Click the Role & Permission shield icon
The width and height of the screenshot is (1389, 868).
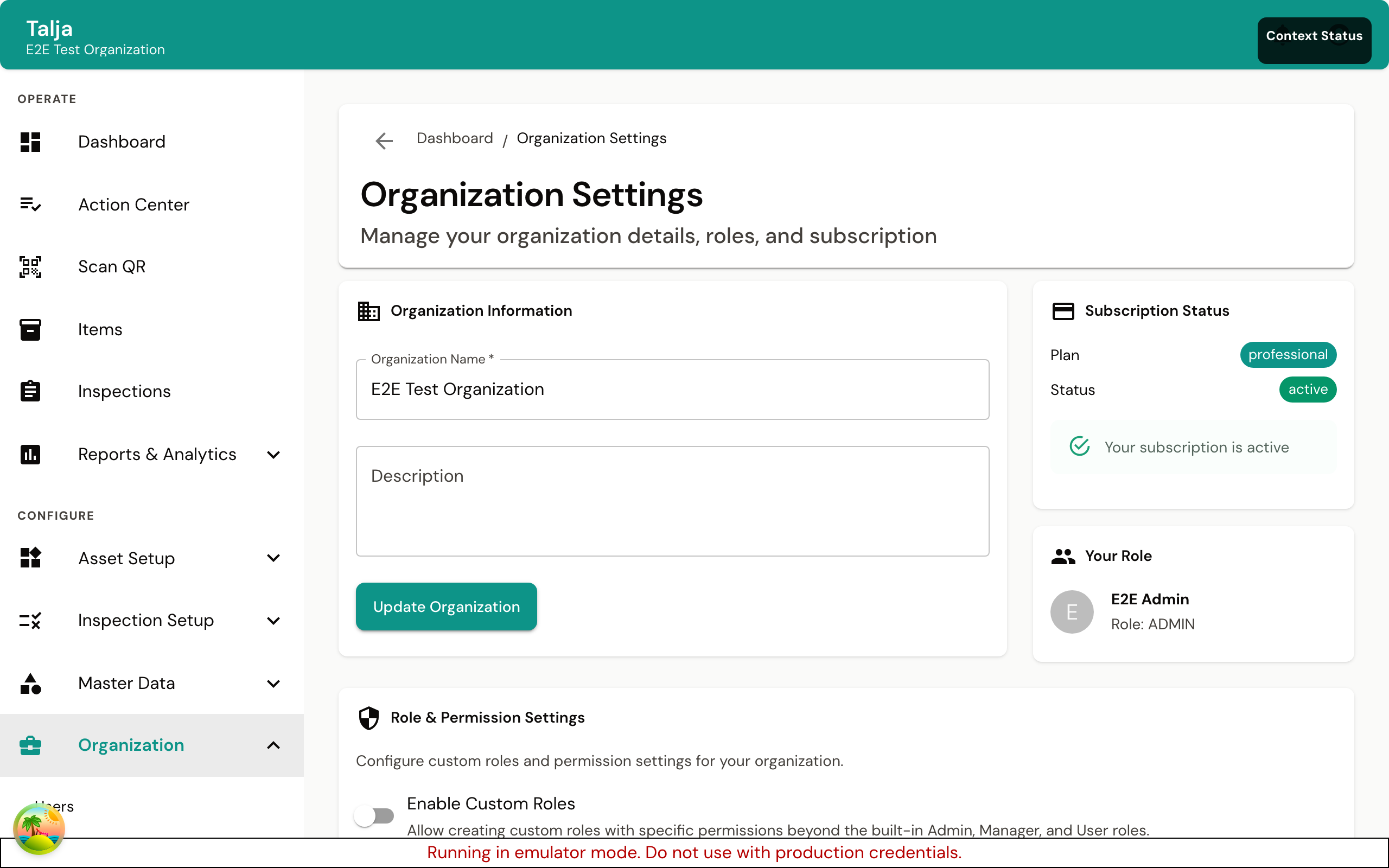(x=368, y=718)
